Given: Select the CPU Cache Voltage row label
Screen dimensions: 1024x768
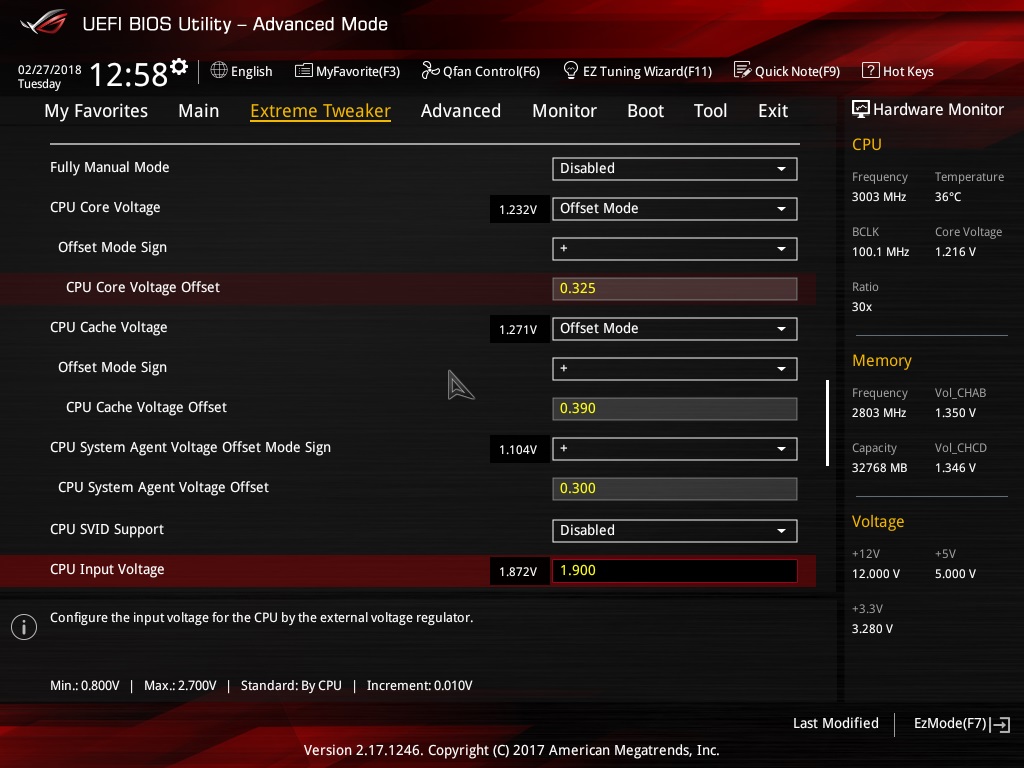Looking at the screenshot, I should coord(108,327).
